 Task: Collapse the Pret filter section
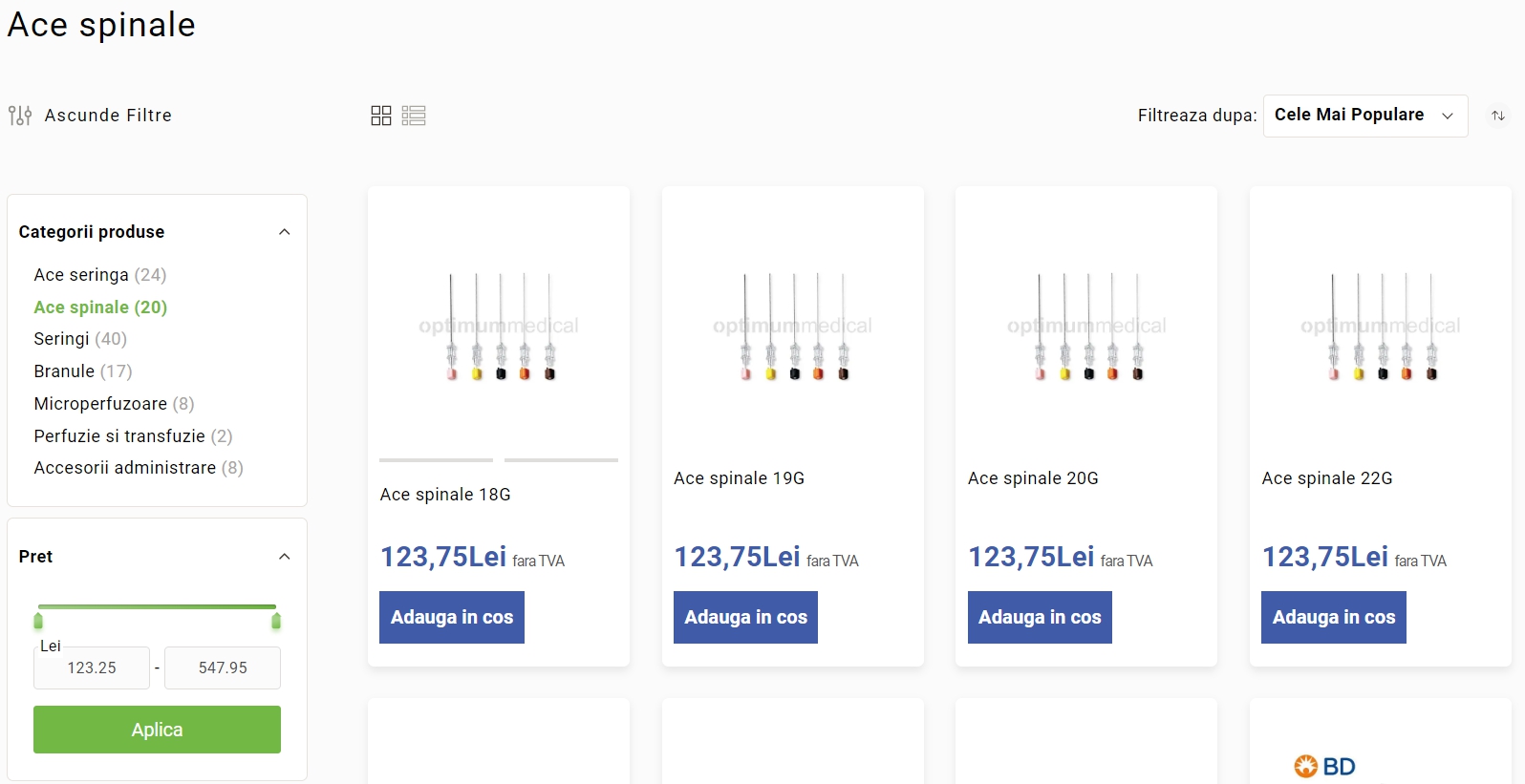coord(284,557)
